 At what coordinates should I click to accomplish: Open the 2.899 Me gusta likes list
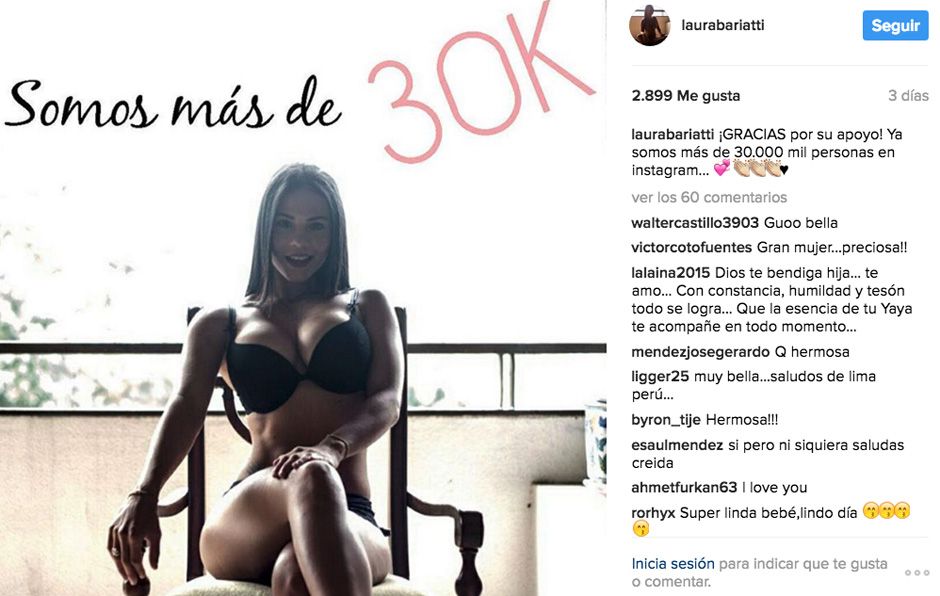[686, 96]
